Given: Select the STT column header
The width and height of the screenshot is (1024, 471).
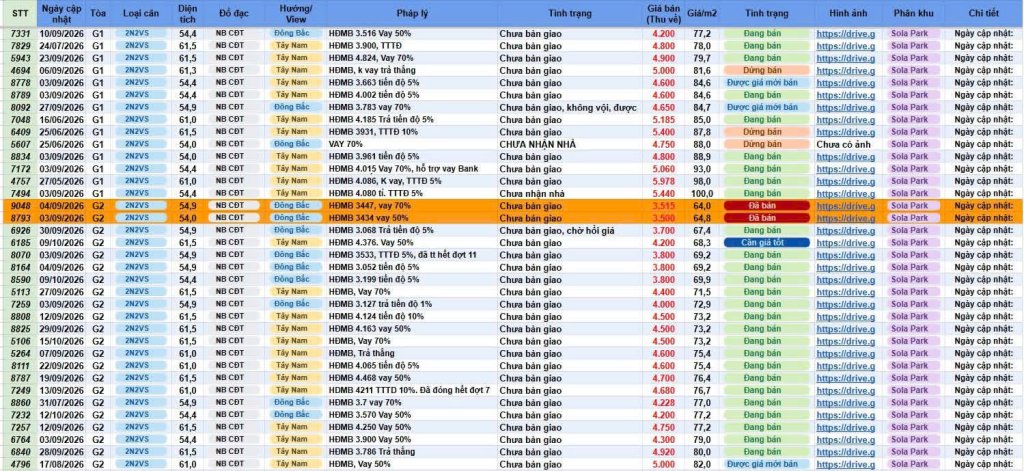Looking at the screenshot, I should (x=19, y=13).
